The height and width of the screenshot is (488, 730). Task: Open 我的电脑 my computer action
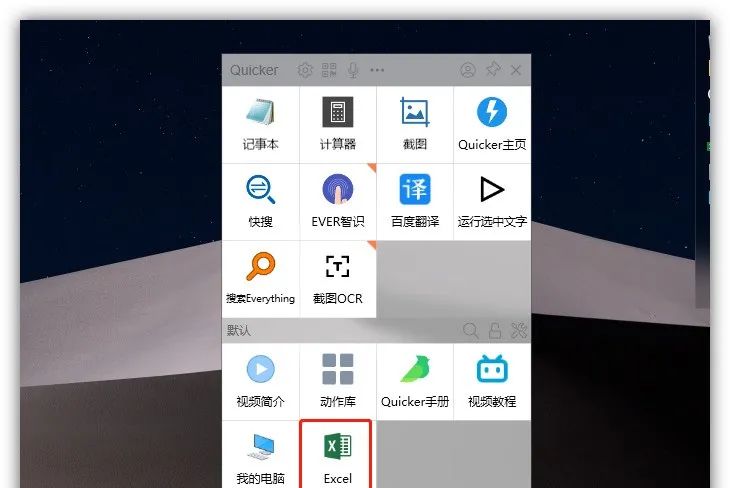point(261,455)
